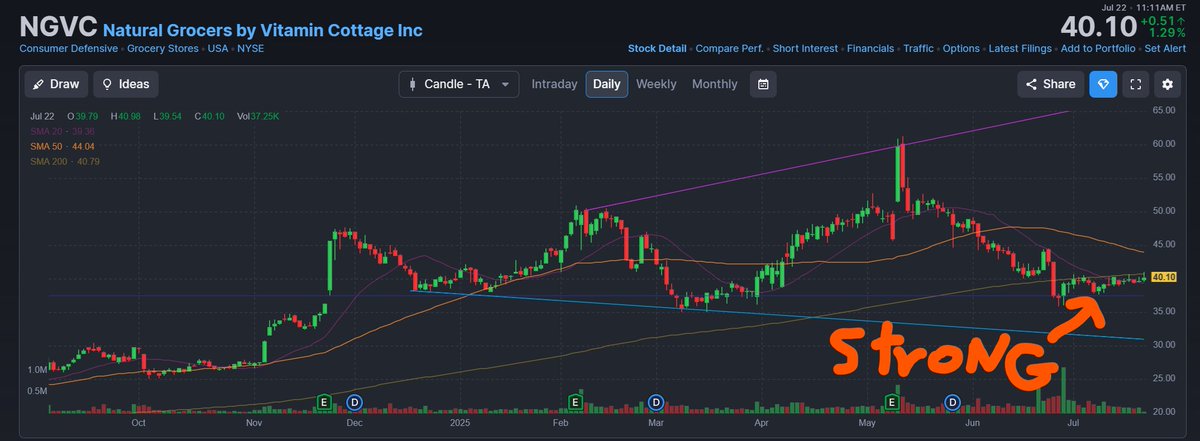Expand the Candle - TA chart type dropdown
The image size is (1200, 441).
point(459,85)
